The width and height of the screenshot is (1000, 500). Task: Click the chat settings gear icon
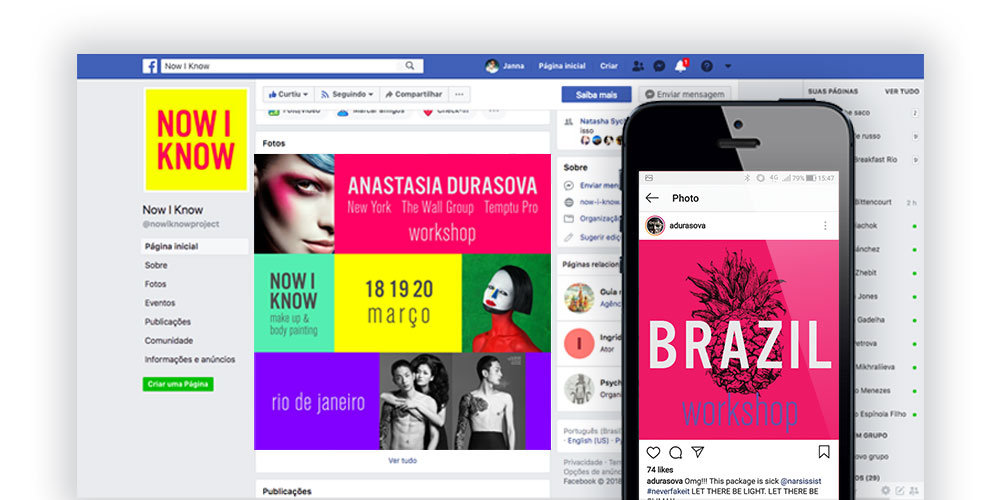coord(885,490)
